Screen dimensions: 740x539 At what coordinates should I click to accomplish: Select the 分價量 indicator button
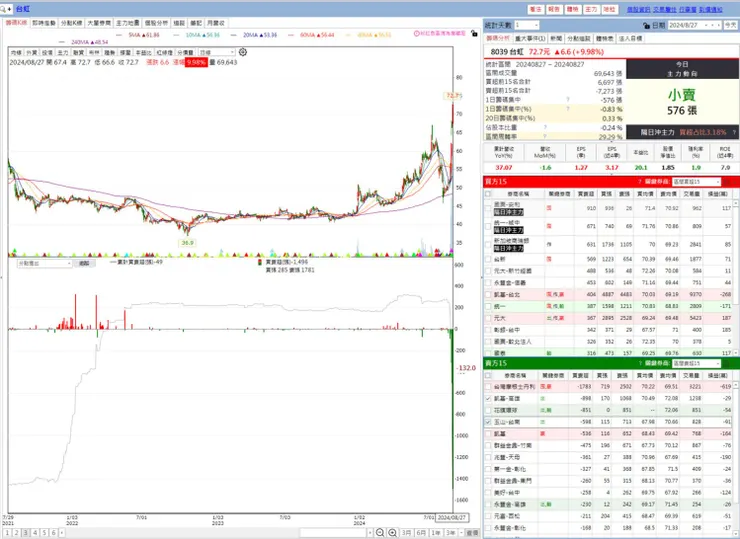[185, 52]
